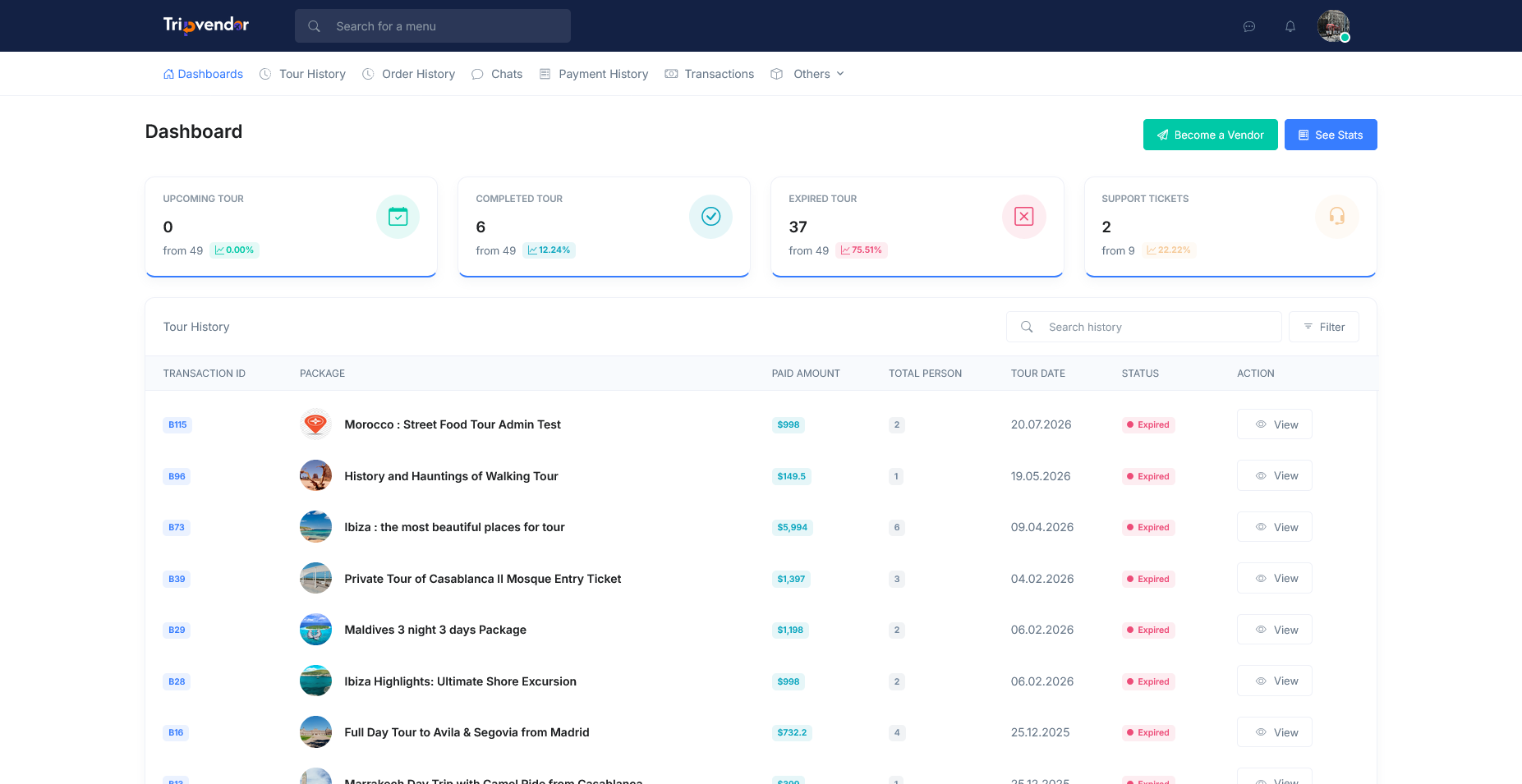Click transaction ID B28 badge
The height and width of the screenshot is (784, 1522).
(x=177, y=681)
